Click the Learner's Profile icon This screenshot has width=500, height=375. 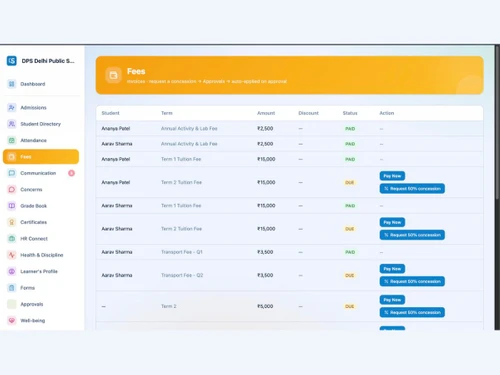pos(12,271)
